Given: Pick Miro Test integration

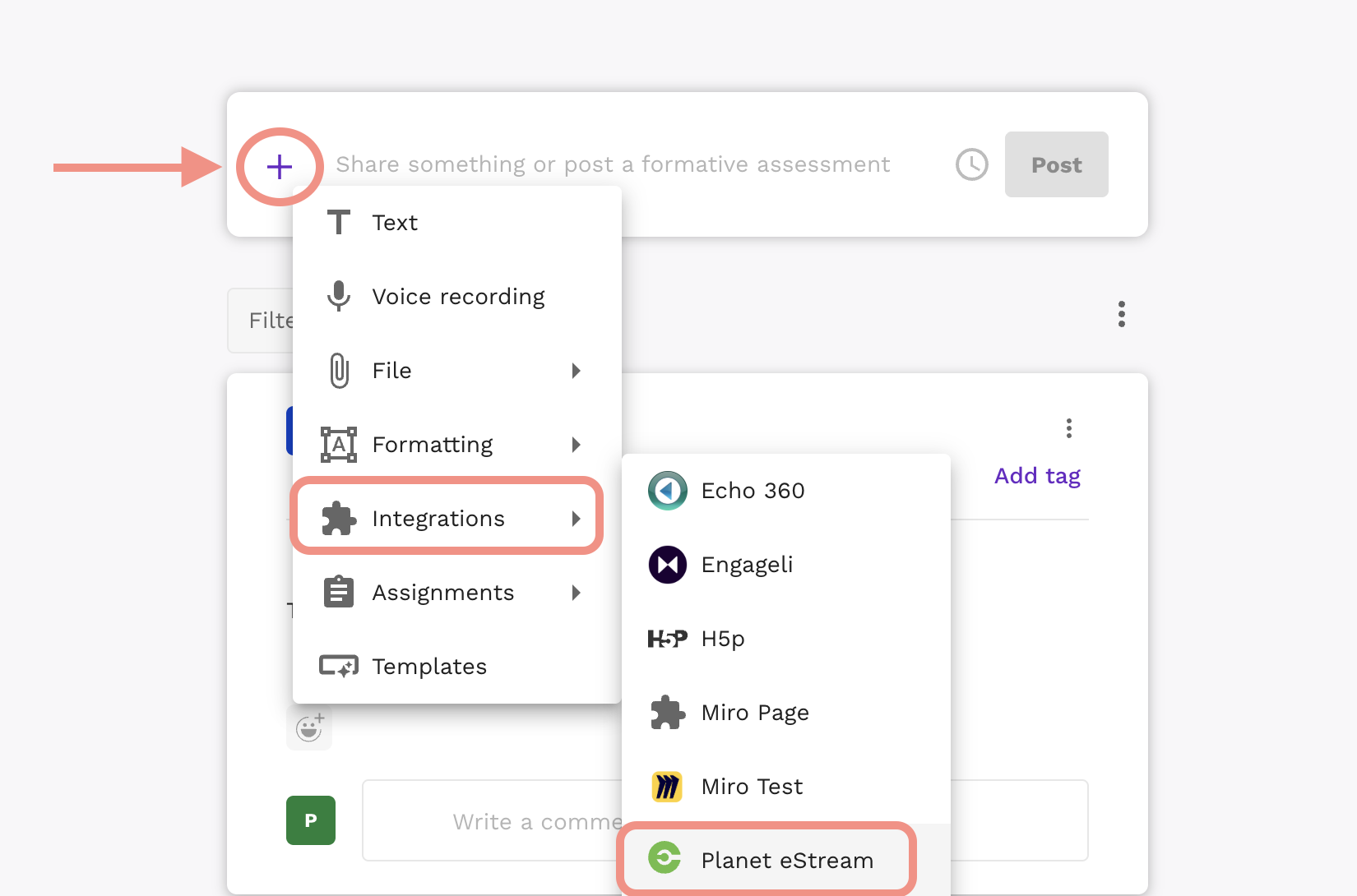Looking at the screenshot, I should 786,787.
